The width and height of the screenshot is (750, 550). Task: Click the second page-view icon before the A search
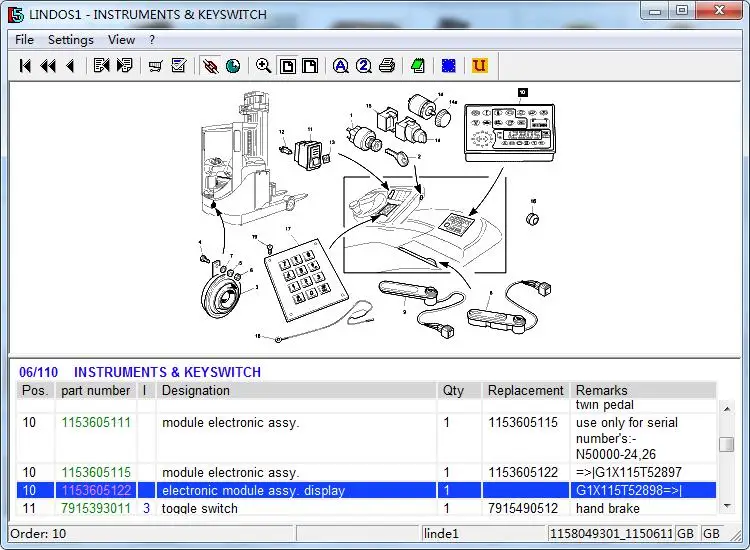click(310, 66)
